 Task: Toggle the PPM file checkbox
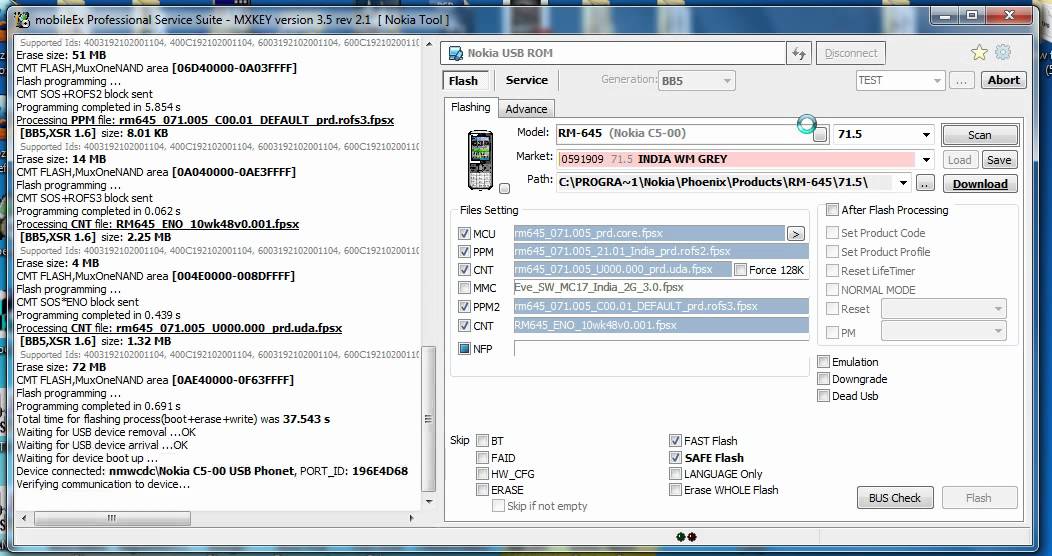pyautogui.click(x=464, y=252)
